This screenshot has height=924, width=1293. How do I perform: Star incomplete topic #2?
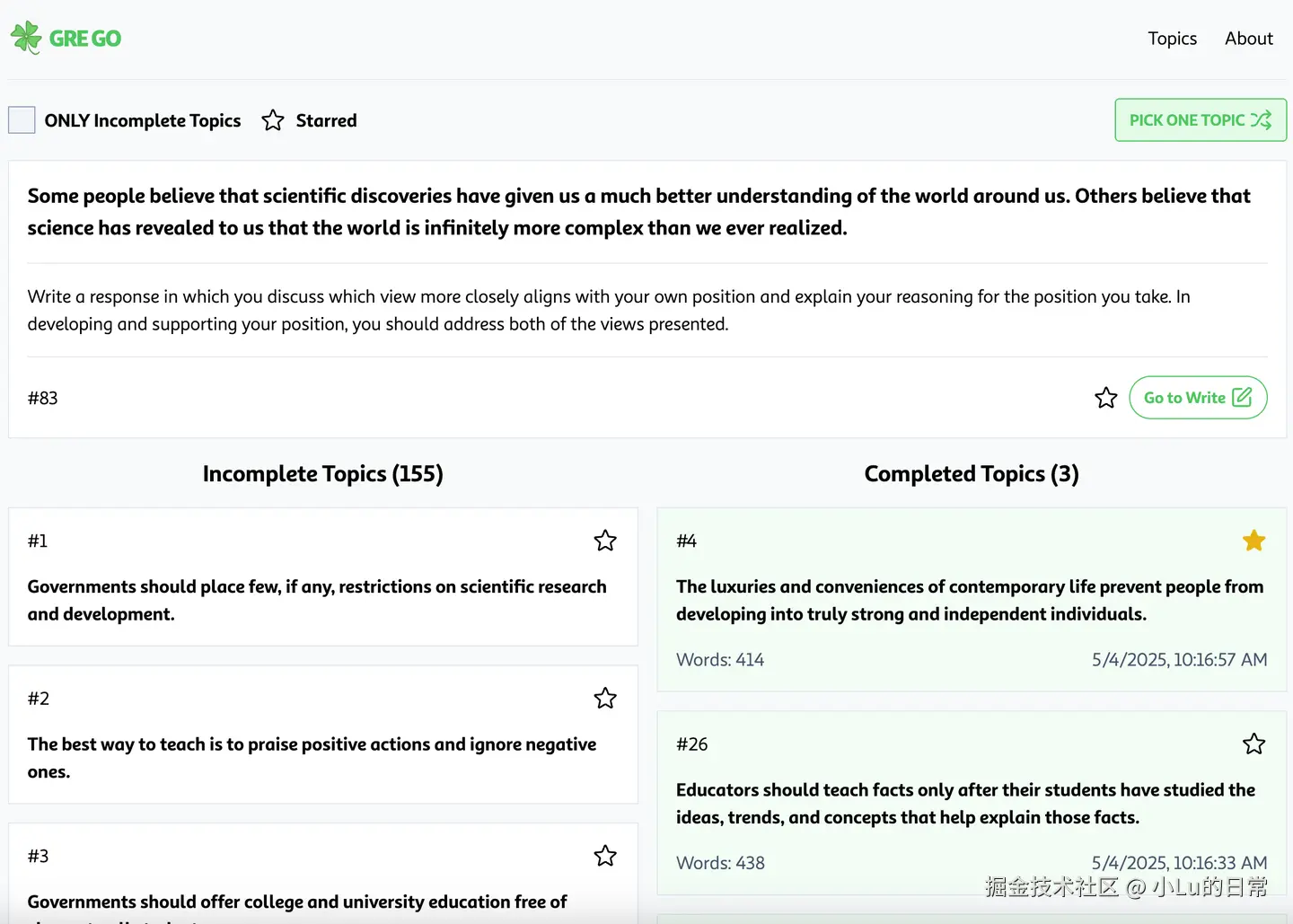coord(605,699)
